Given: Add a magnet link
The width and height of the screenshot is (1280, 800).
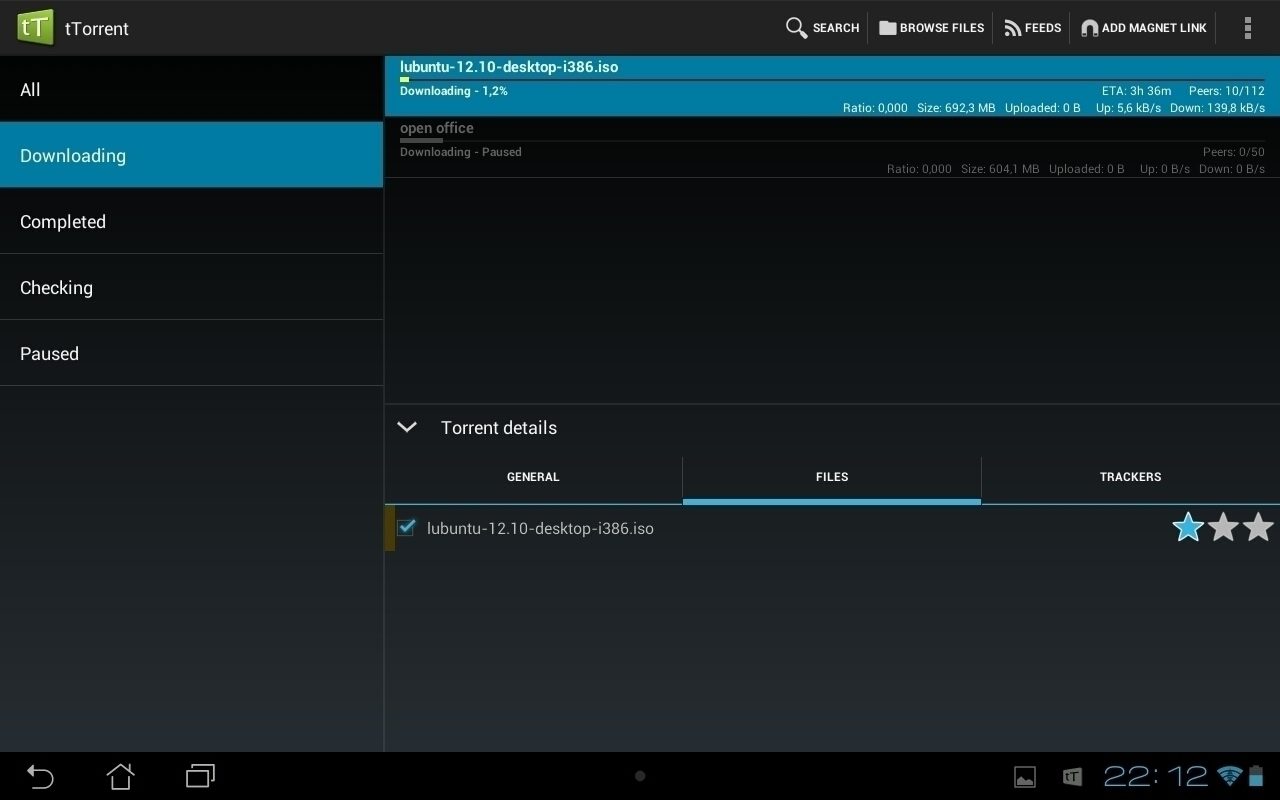Looking at the screenshot, I should (1143, 28).
